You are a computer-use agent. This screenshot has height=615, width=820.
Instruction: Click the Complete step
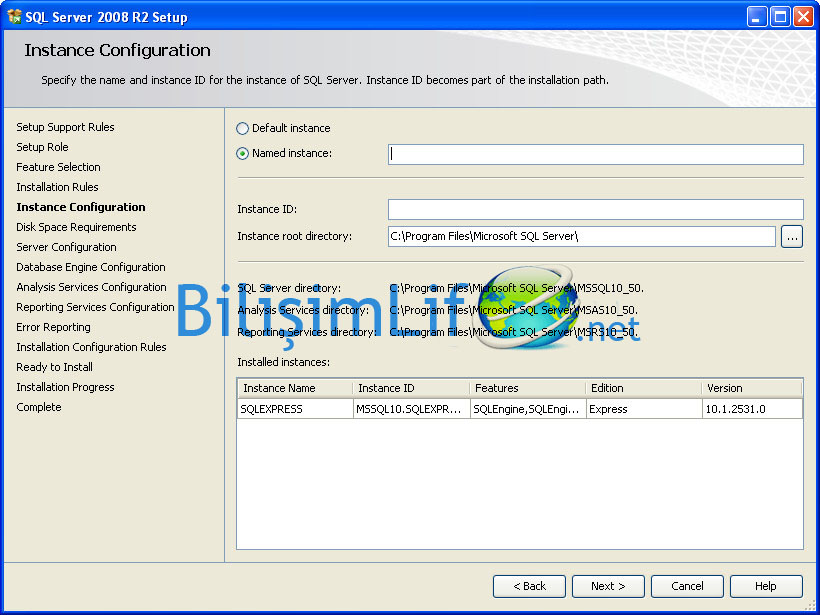(x=39, y=407)
